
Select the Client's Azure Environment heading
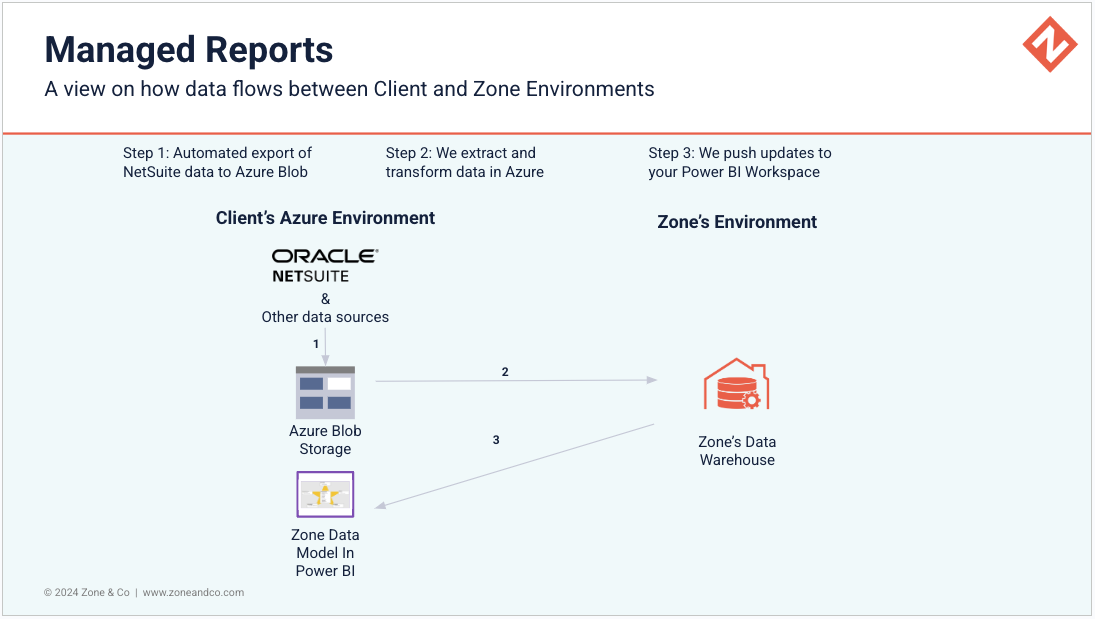[325, 218]
